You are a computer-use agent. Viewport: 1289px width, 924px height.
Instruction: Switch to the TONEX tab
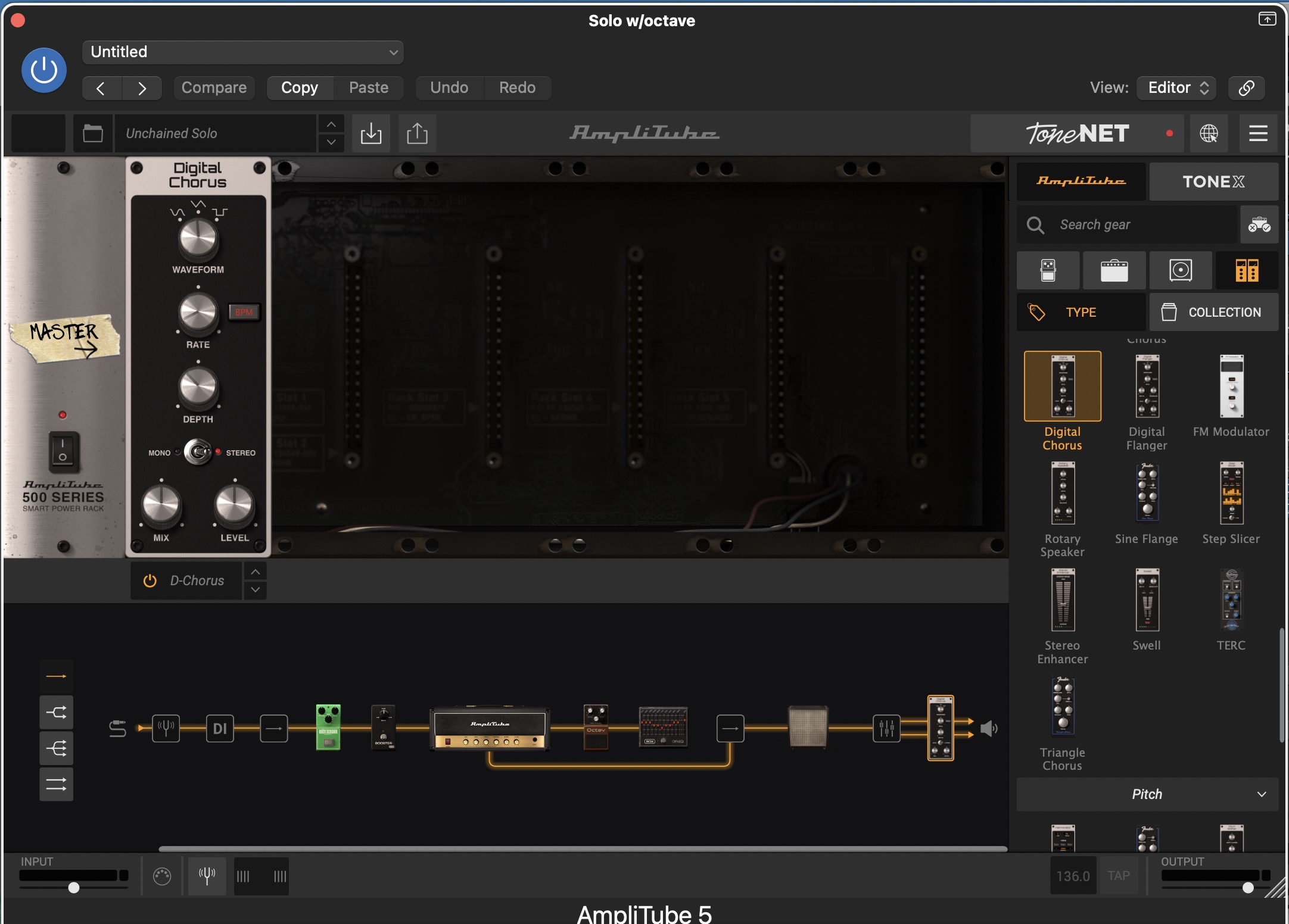1213,182
